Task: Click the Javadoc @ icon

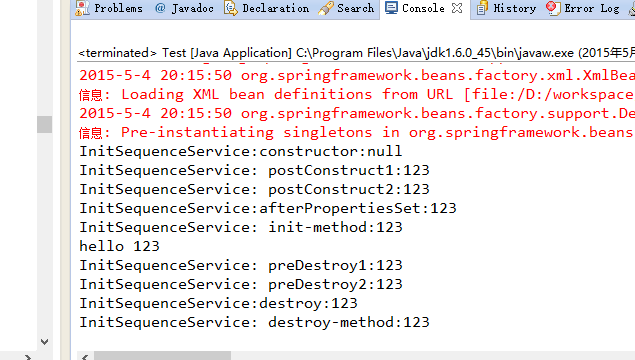Action: [160, 8]
